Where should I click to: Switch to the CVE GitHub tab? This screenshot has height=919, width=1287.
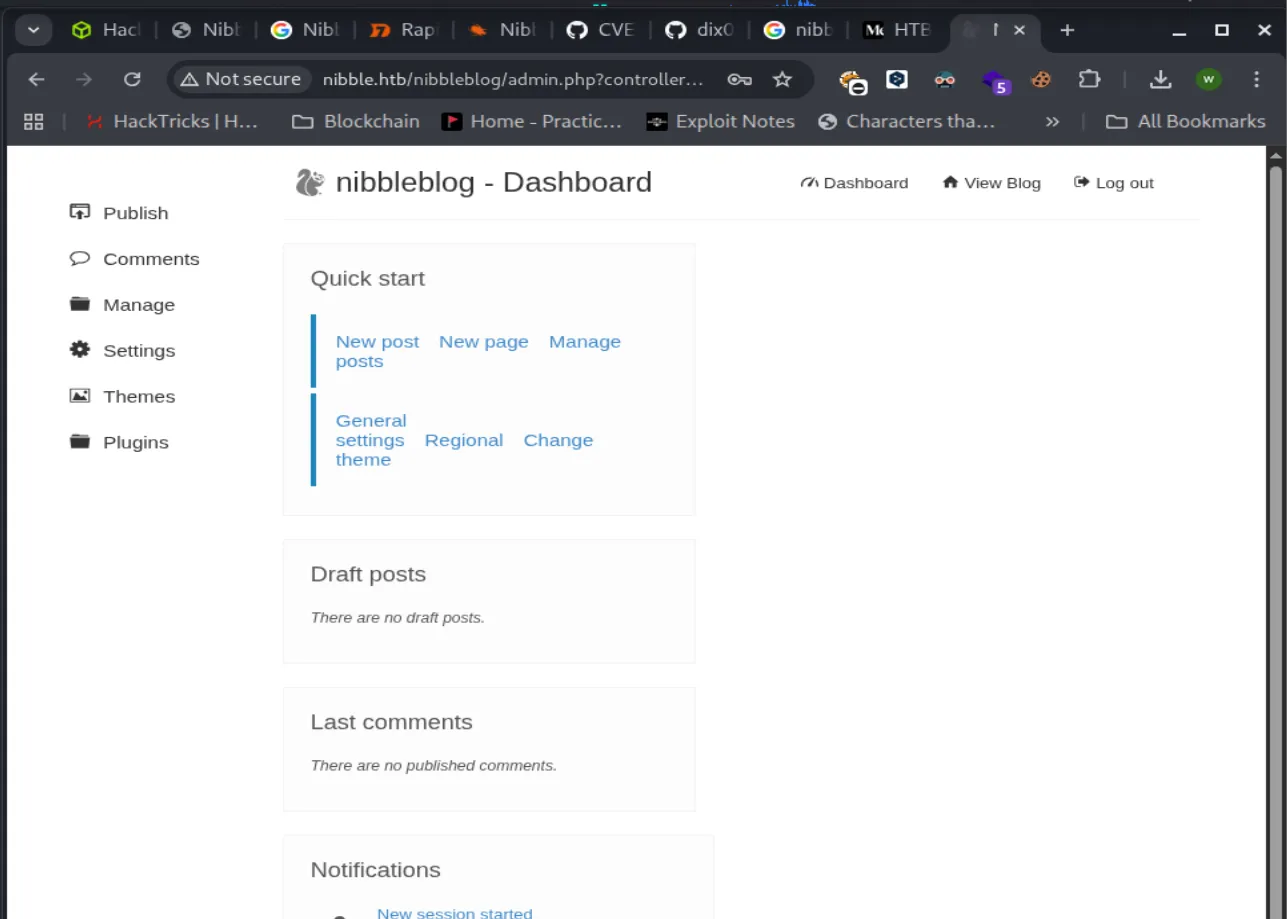(601, 30)
